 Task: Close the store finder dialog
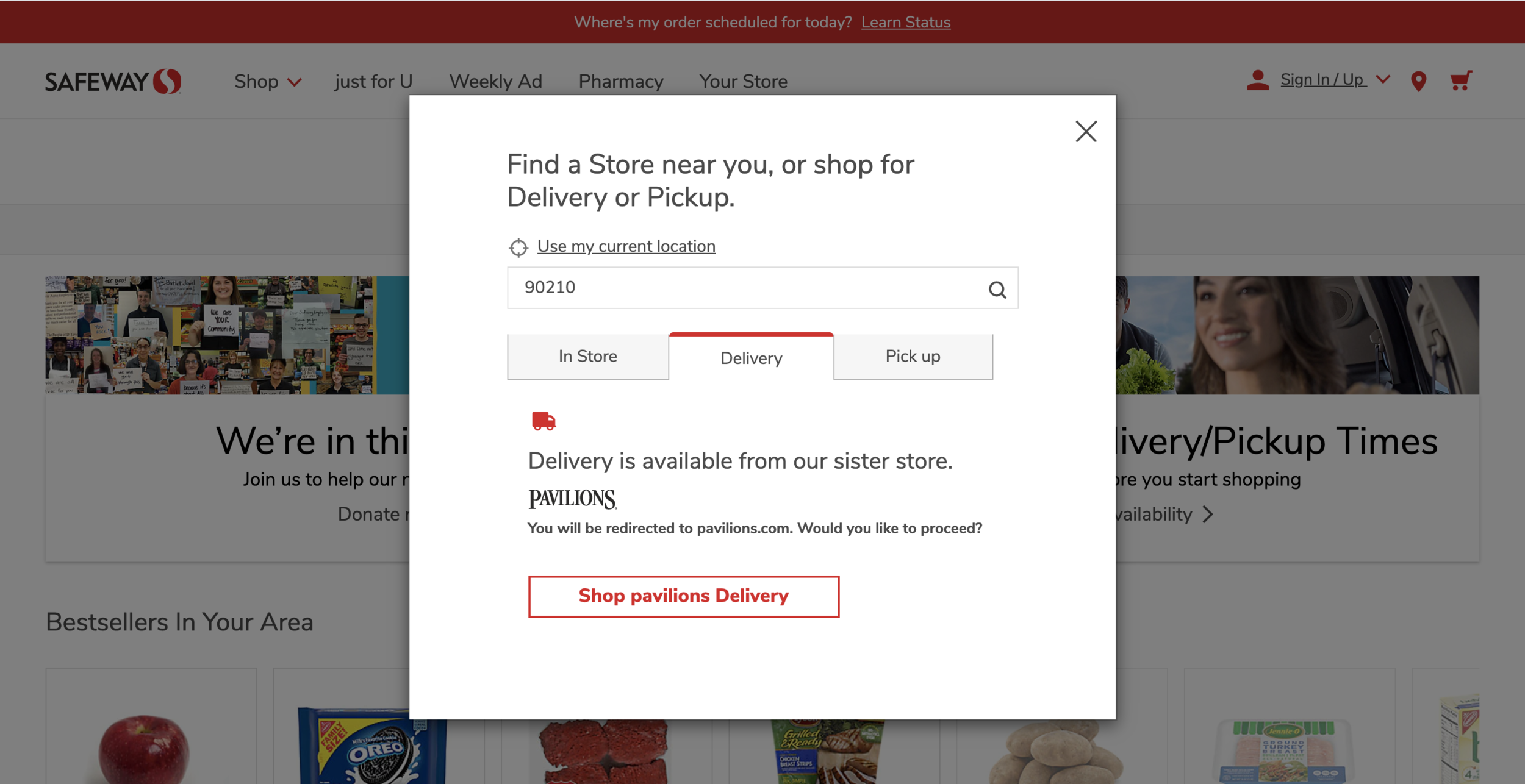1085,131
